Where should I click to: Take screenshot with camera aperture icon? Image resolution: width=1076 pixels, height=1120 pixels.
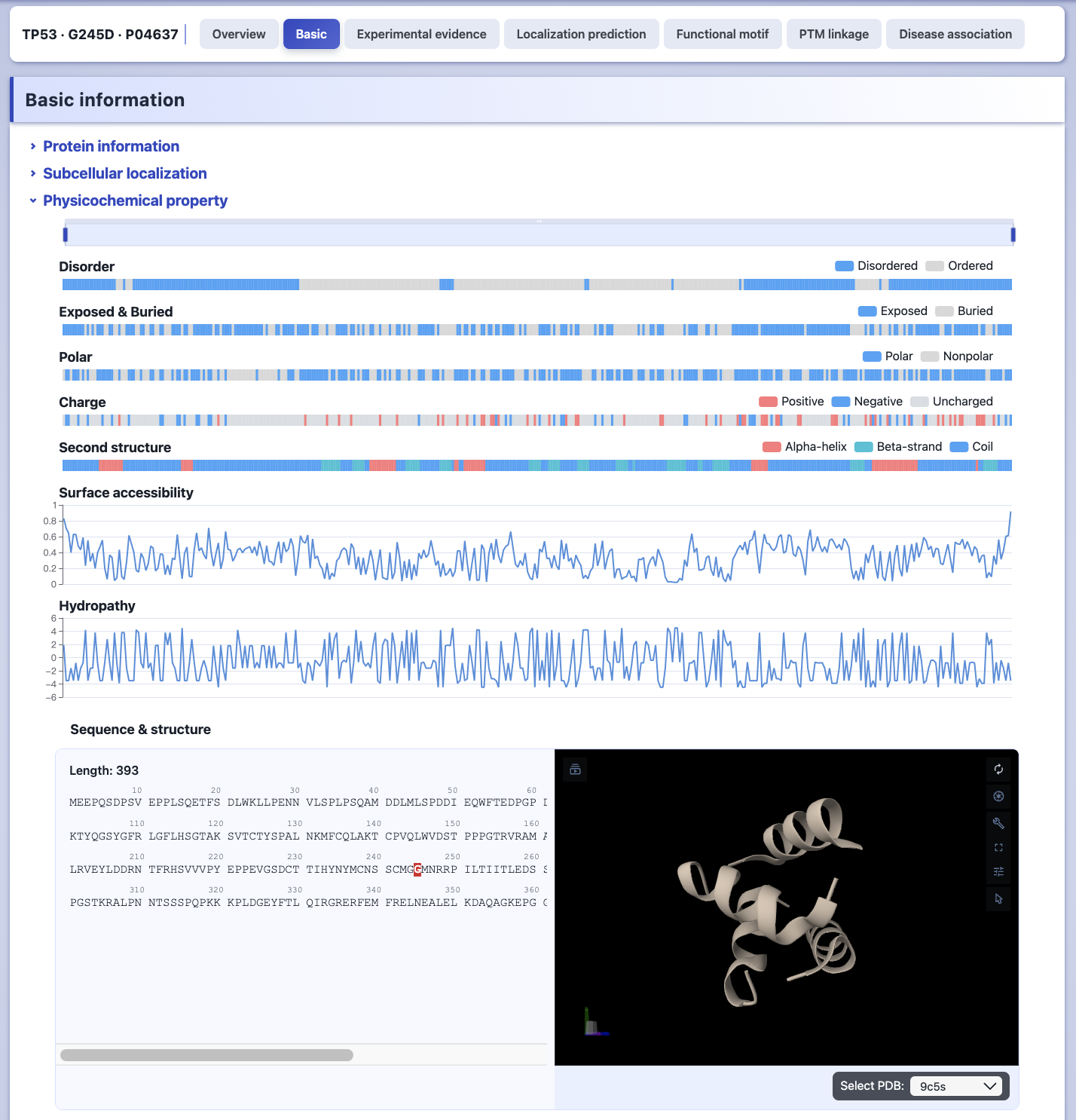pos(998,797)
